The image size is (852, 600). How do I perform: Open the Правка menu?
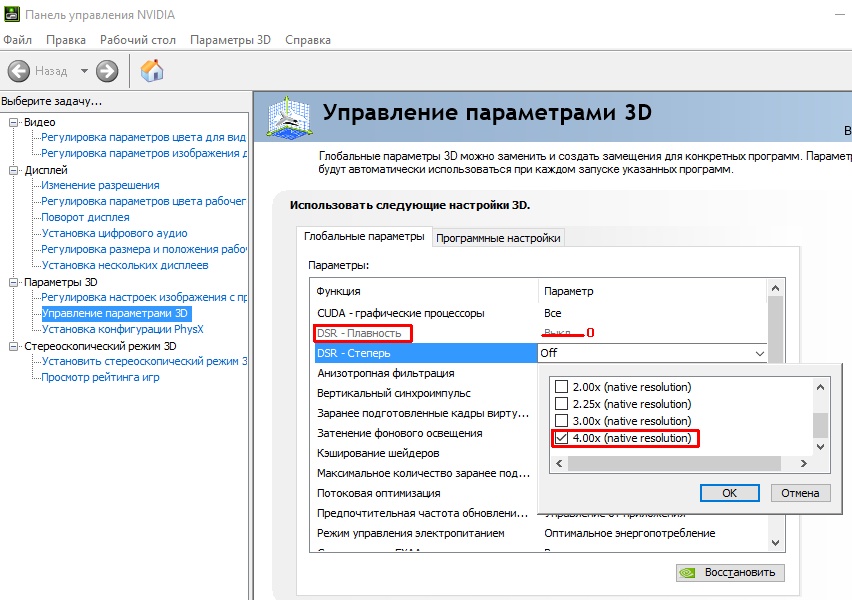pyautogui.click(x=66, y=40)
